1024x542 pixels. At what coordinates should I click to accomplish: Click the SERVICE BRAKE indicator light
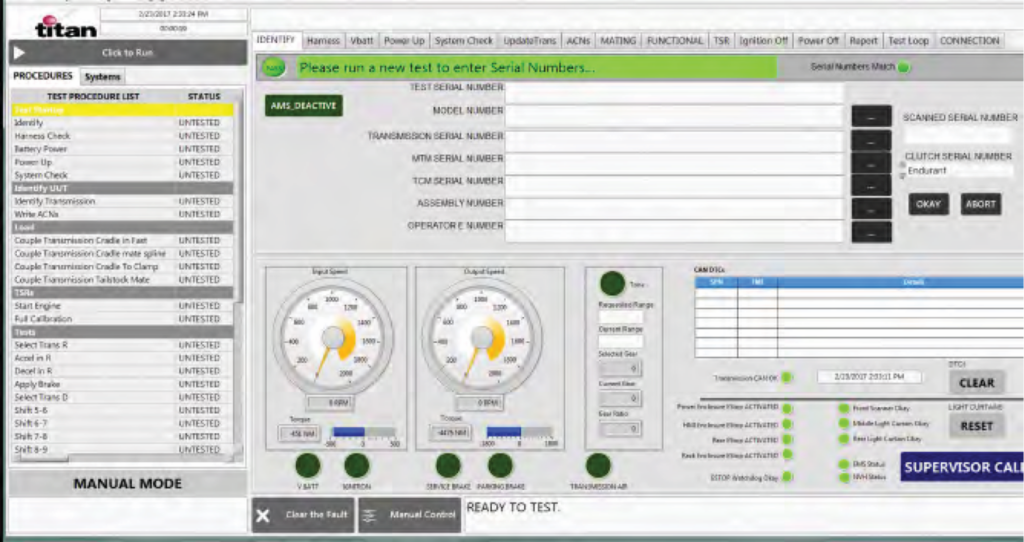(x=449, y=465)
